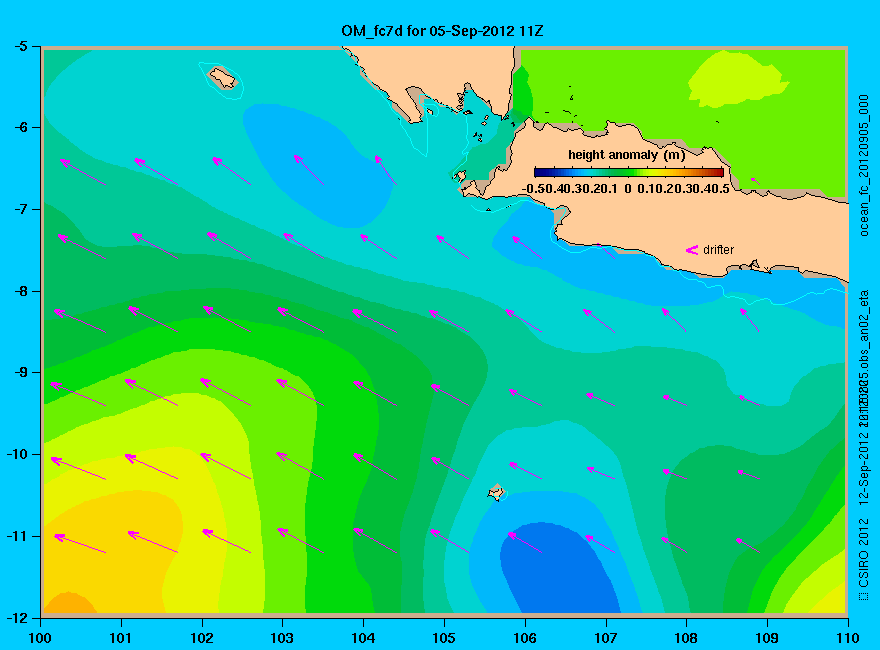The image size is (880, 650).
Task: Click the "105" longitude axis label
Action: pos(444,638)
